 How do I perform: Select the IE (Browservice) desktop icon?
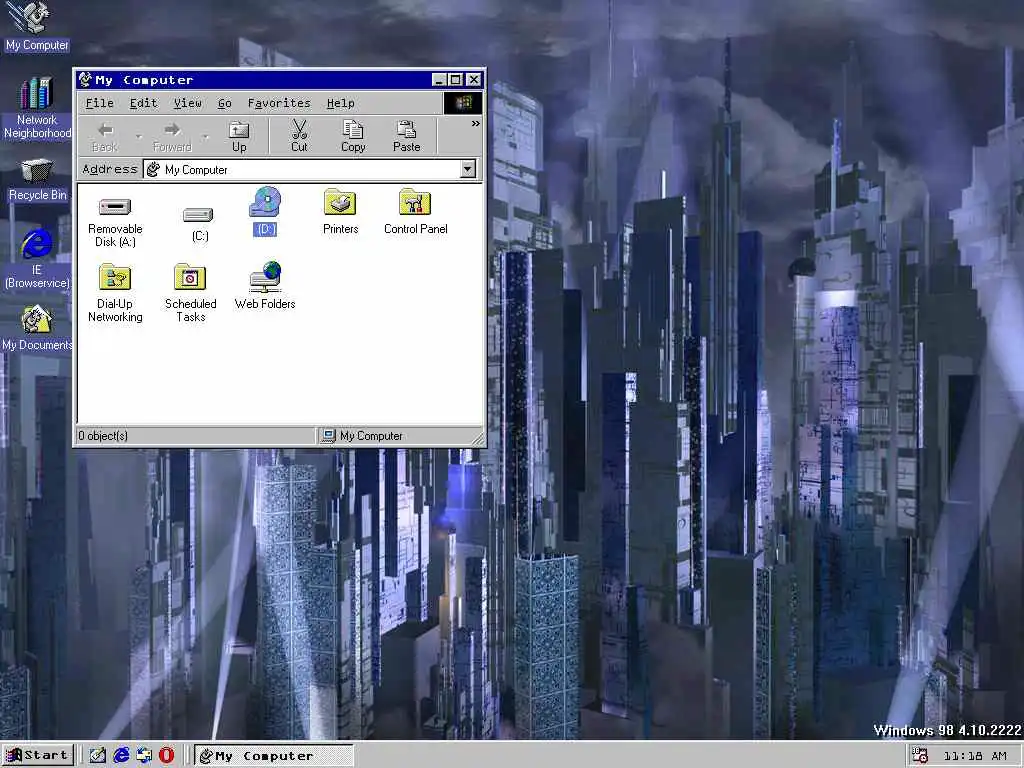click(37, 259)
